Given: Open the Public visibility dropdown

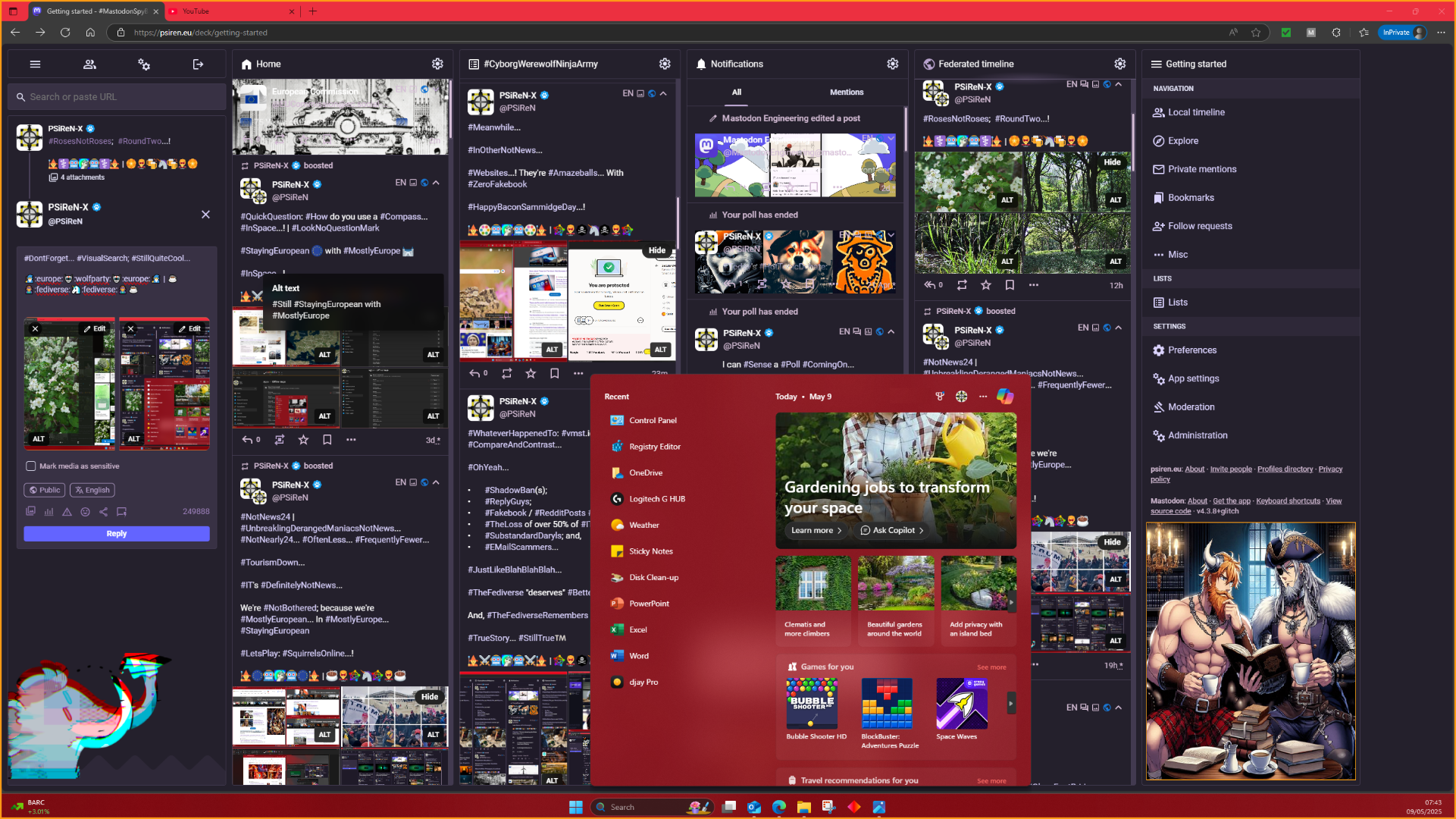Looking at the screenshot, I should [44, 491].
